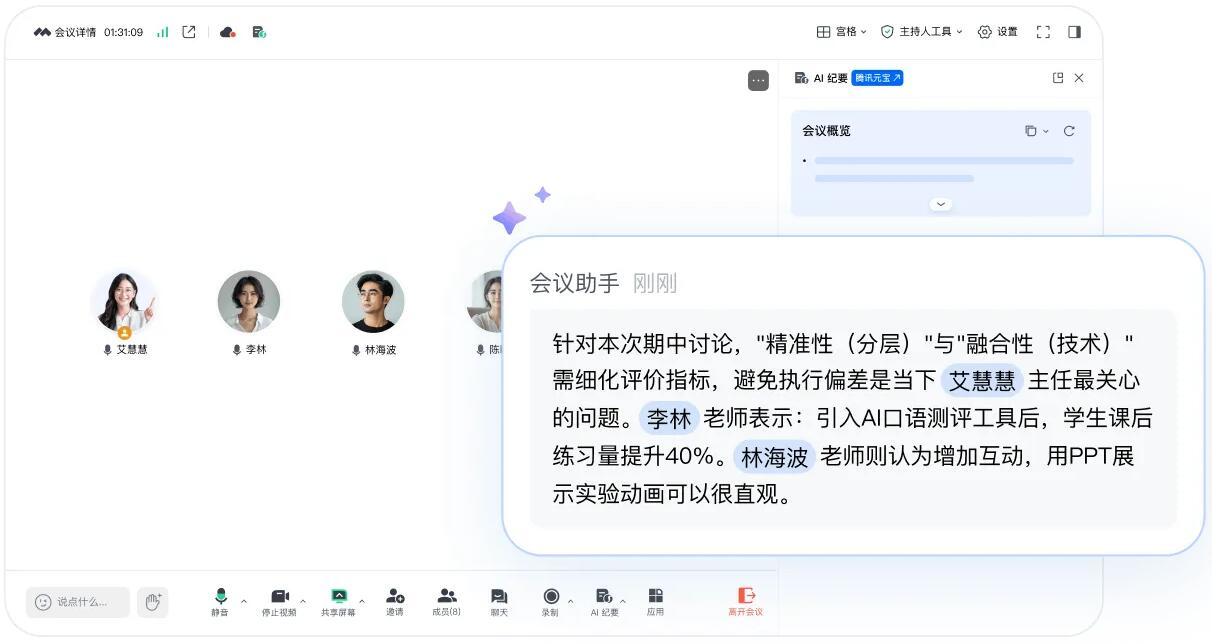Start recording with 录制 button
Screen dimensions: 1212x644
(550, 601)
